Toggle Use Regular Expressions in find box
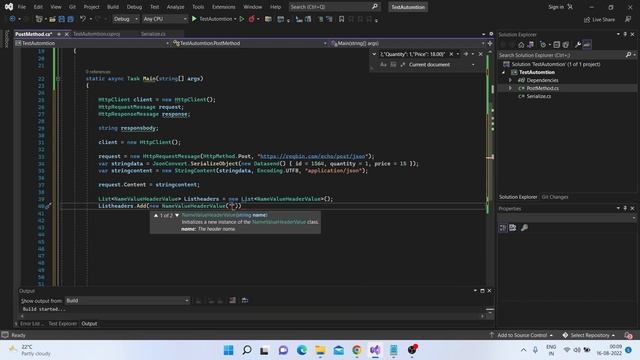The image size is (640, 360). [402, 64]
